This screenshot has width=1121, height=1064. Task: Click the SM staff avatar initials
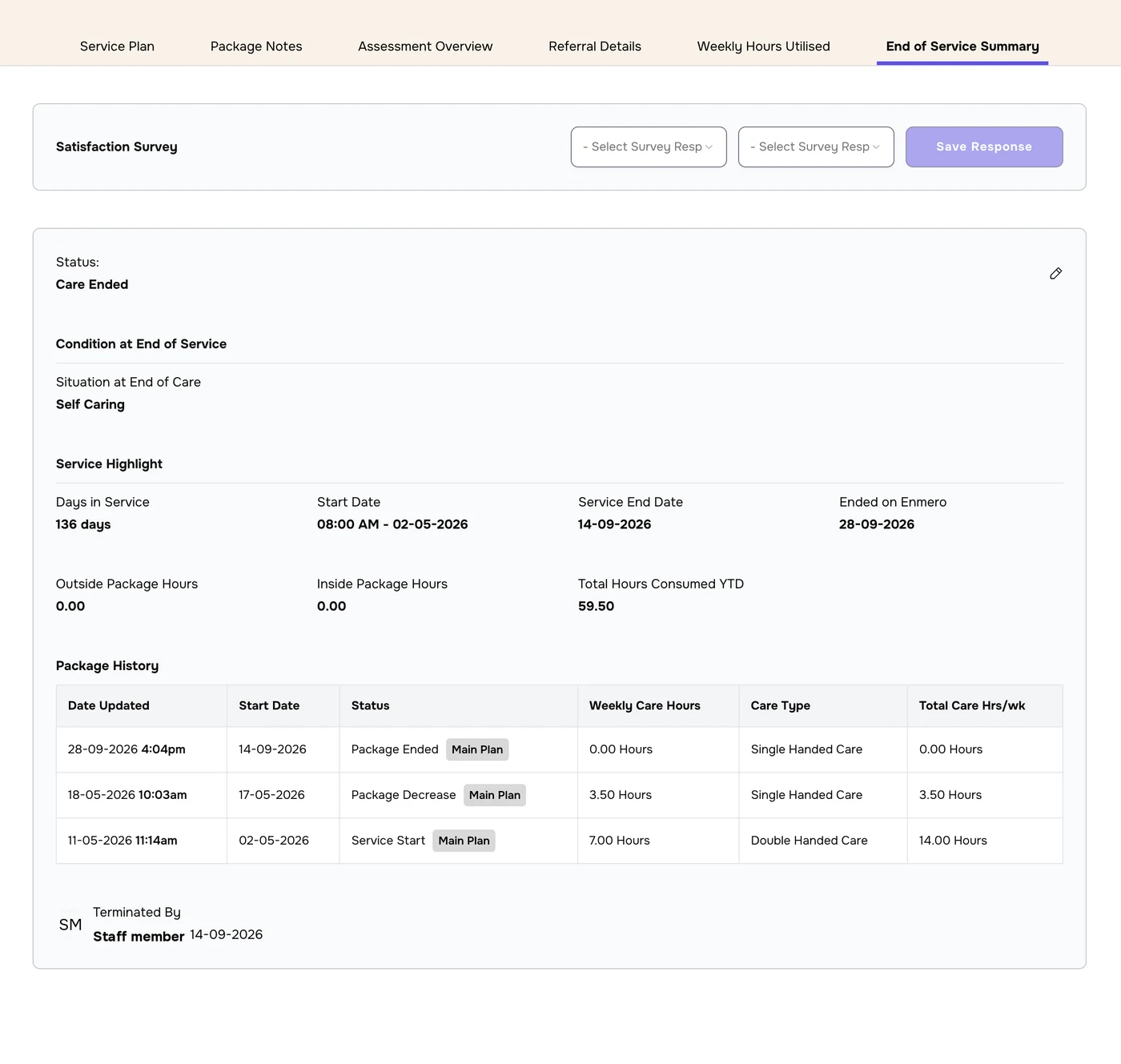tap(70, 925)
